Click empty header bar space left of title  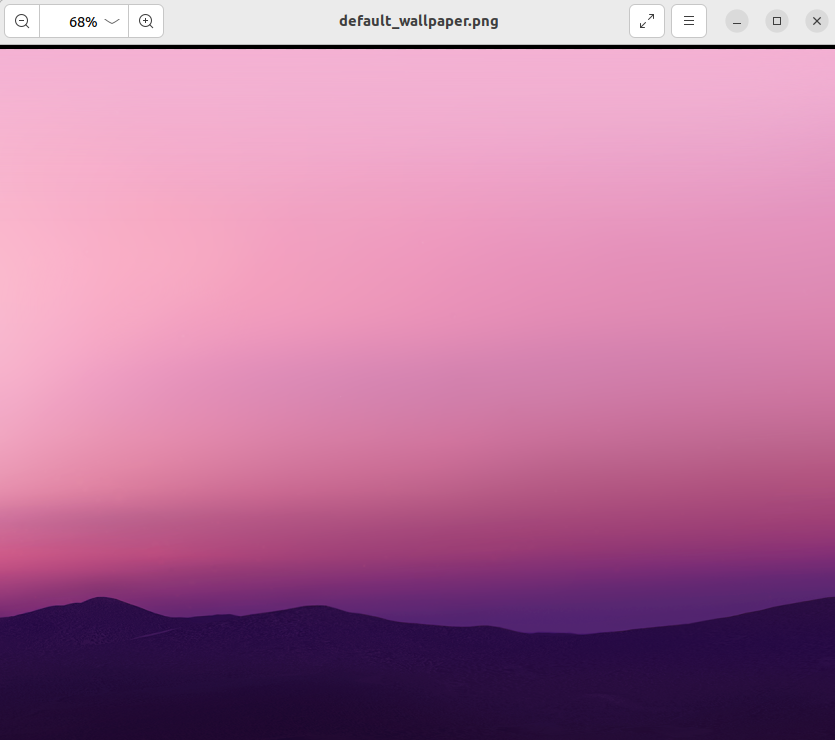(250, 21)
